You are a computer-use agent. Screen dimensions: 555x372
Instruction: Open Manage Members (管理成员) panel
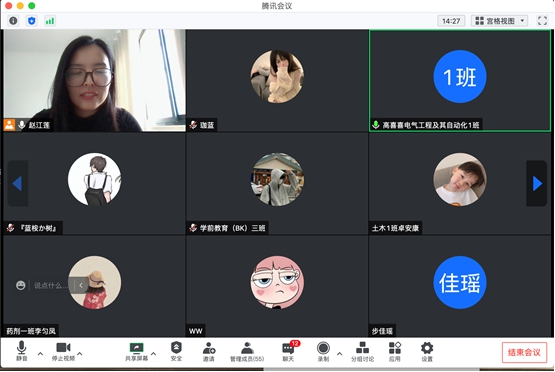tap(247, 352)
